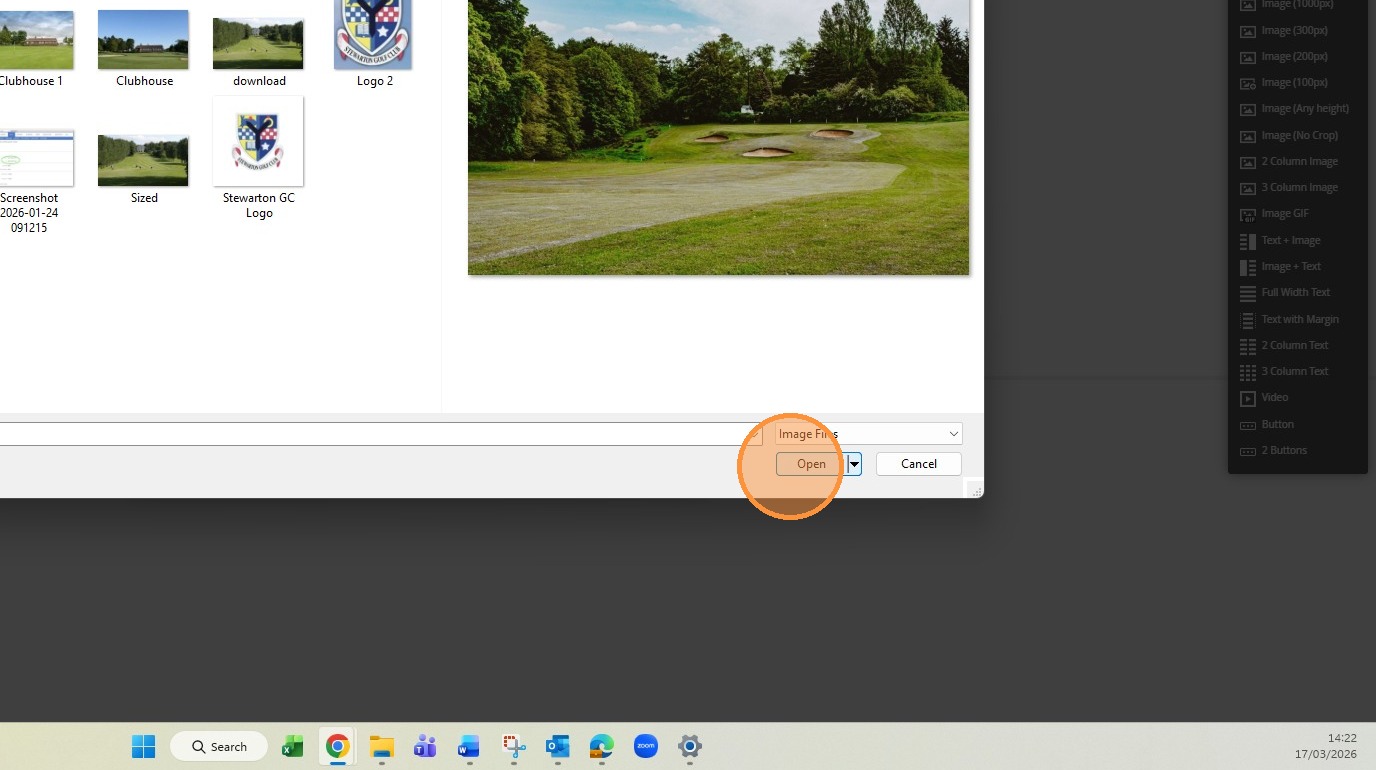
Task: Click the golf course preview image
Action: click(718, 137)
